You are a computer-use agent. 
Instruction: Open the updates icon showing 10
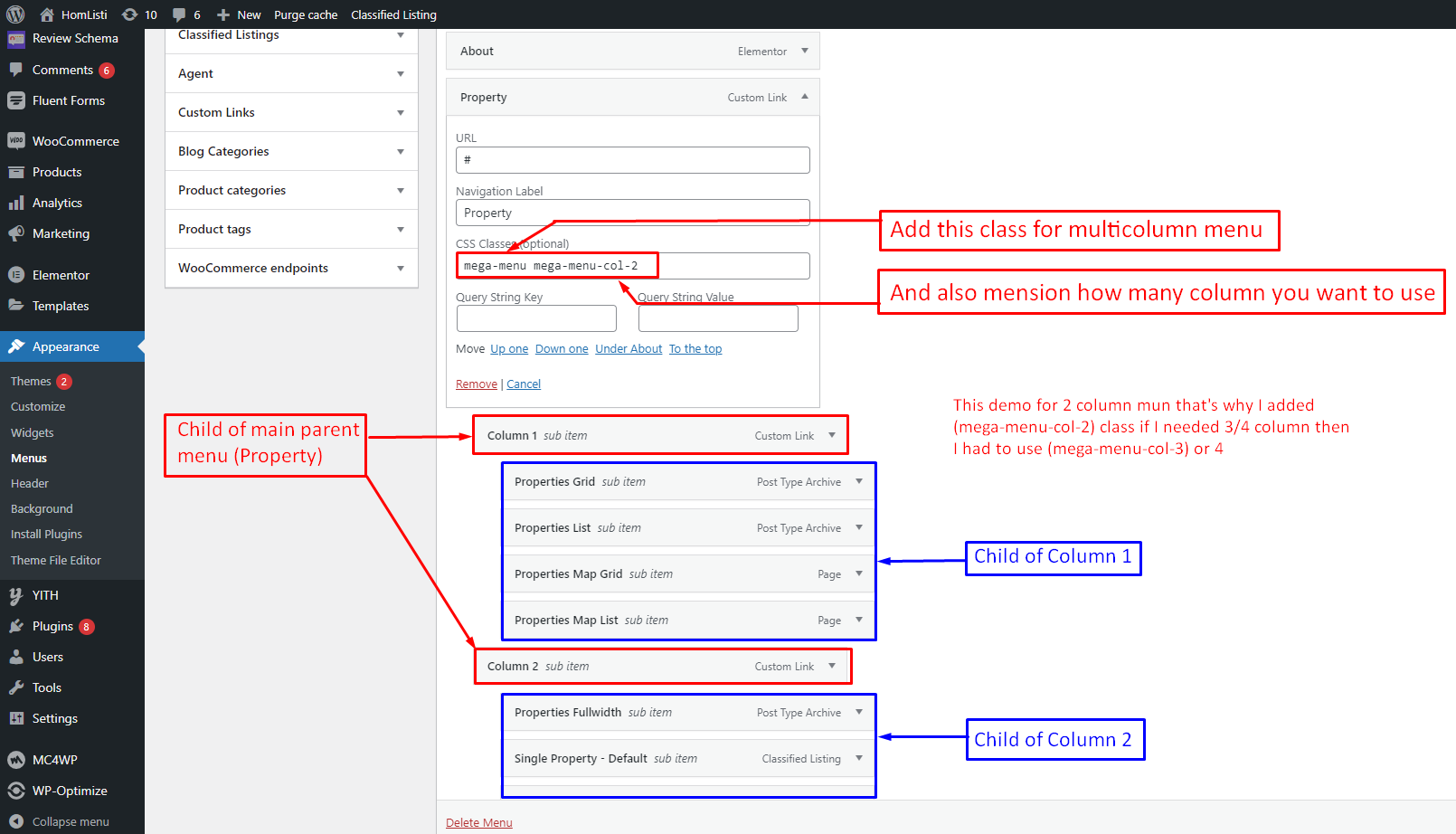(129, 14)
